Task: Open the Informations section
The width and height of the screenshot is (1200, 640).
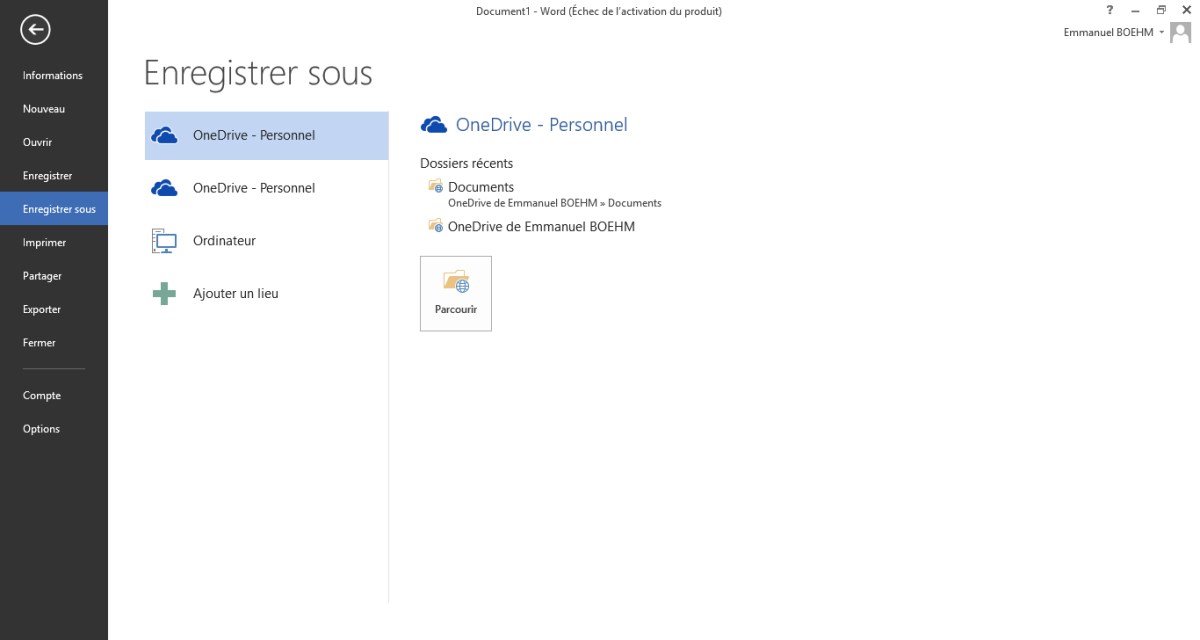Action: [x=53, y=76]
